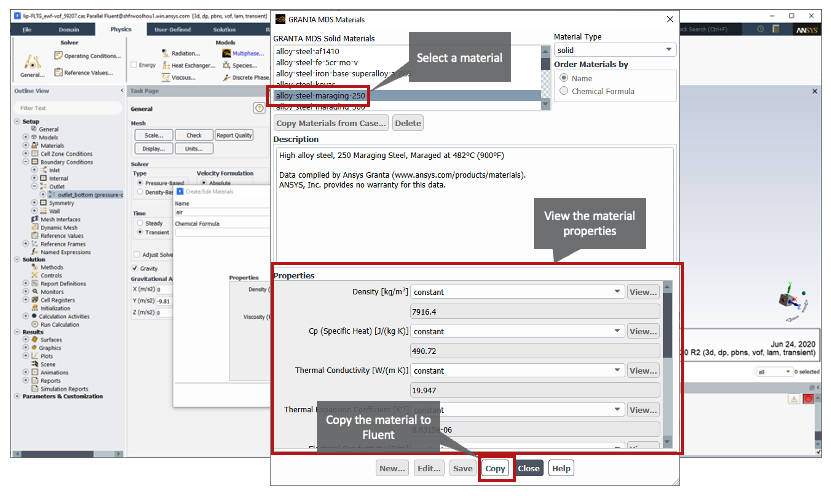This screenshot has height=496, width=831.
Task: Open the Density method dropdown
Action: click(516, 292)
